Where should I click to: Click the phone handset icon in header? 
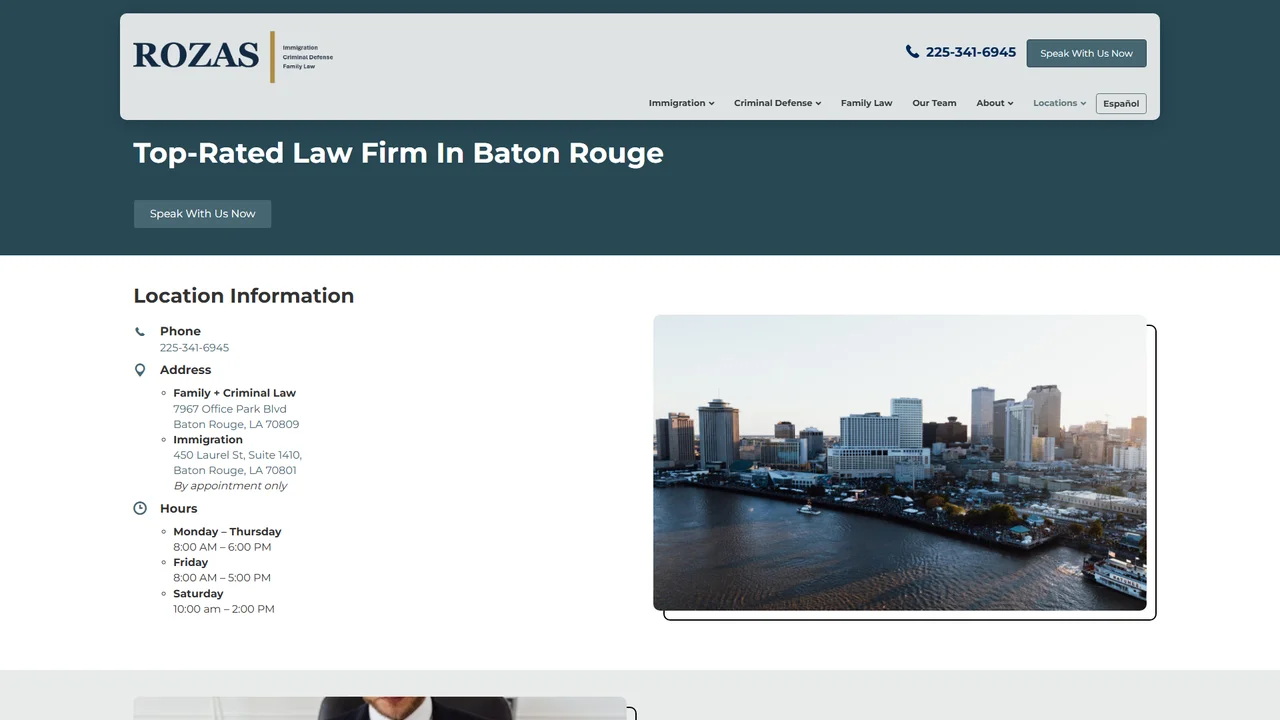[912, 52]
